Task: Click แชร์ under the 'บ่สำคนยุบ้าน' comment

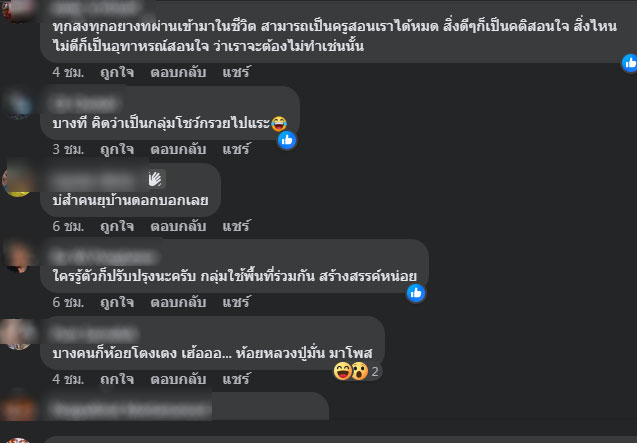Action: point(236,226)
